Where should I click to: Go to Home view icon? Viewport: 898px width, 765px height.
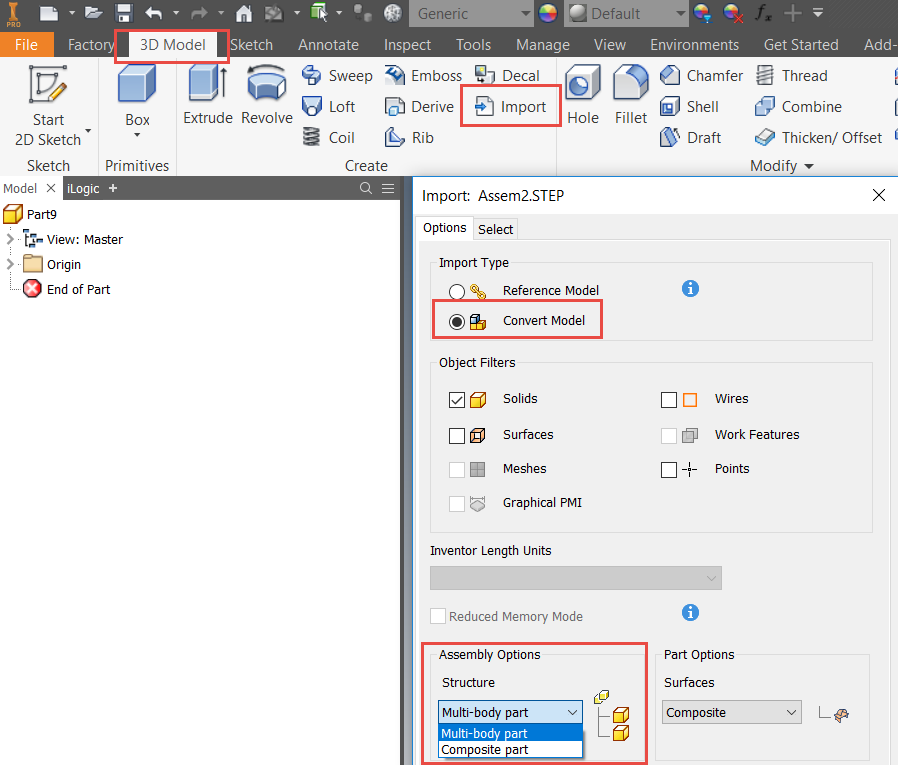coord(244,13)
